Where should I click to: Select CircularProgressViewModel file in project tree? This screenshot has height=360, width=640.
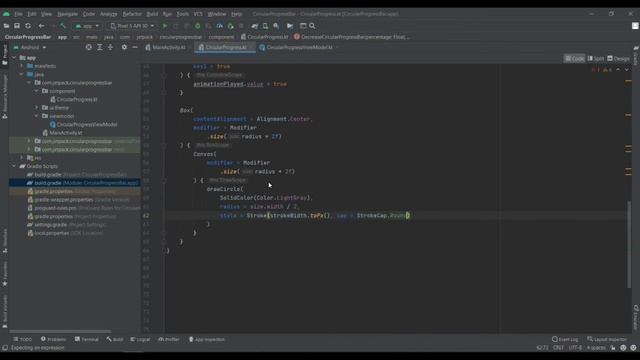[83, 124]
